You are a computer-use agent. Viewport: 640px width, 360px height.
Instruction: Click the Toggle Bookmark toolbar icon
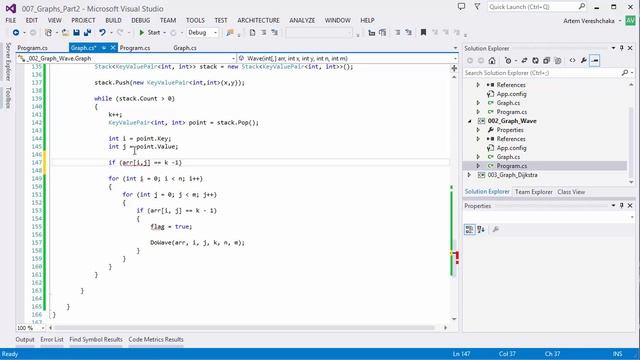pyautogui.click(x=423, y=33)
